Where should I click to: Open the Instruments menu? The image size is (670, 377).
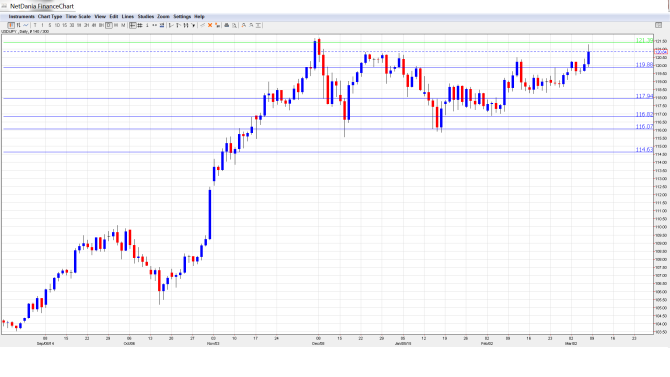pyautogui.click(x=21, y=17)
